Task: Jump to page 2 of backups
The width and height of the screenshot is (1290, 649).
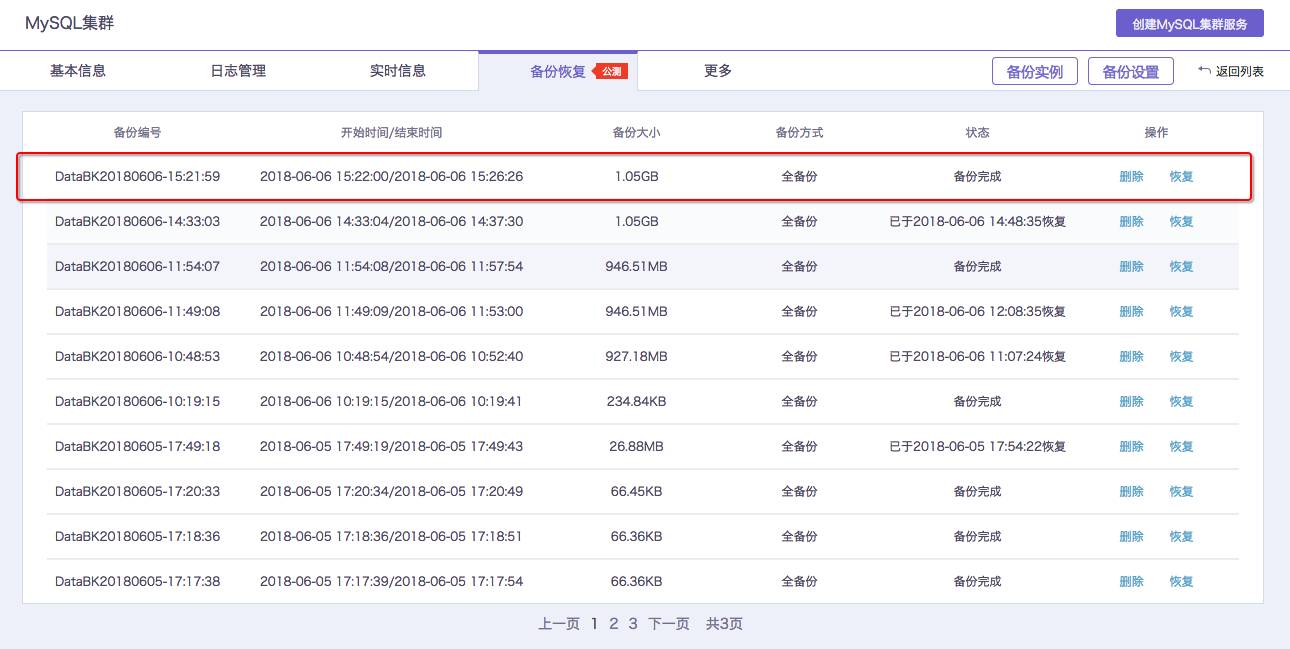Action: [x=614, y=624]
